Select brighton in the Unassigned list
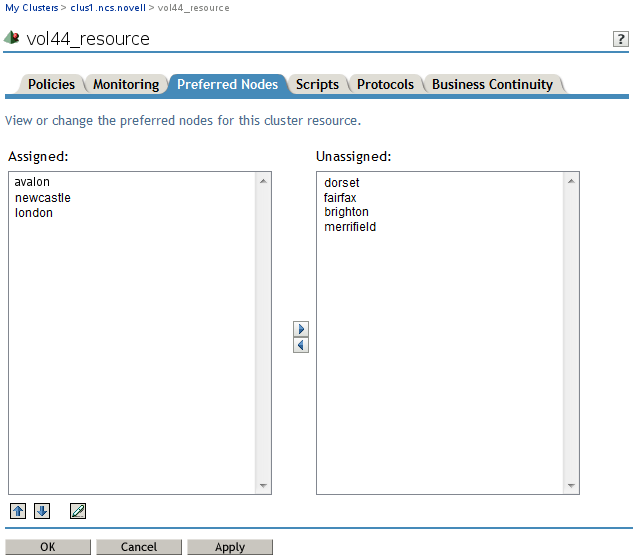 coord(346,212)
